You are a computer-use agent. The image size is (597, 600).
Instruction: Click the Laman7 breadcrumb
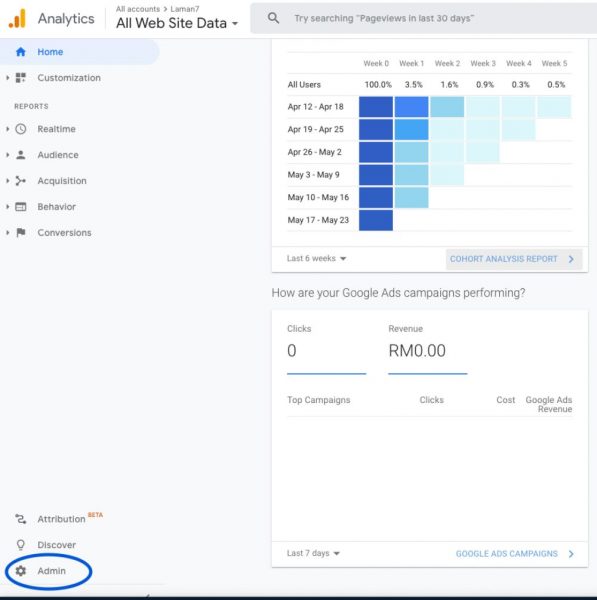pos(185,9)
